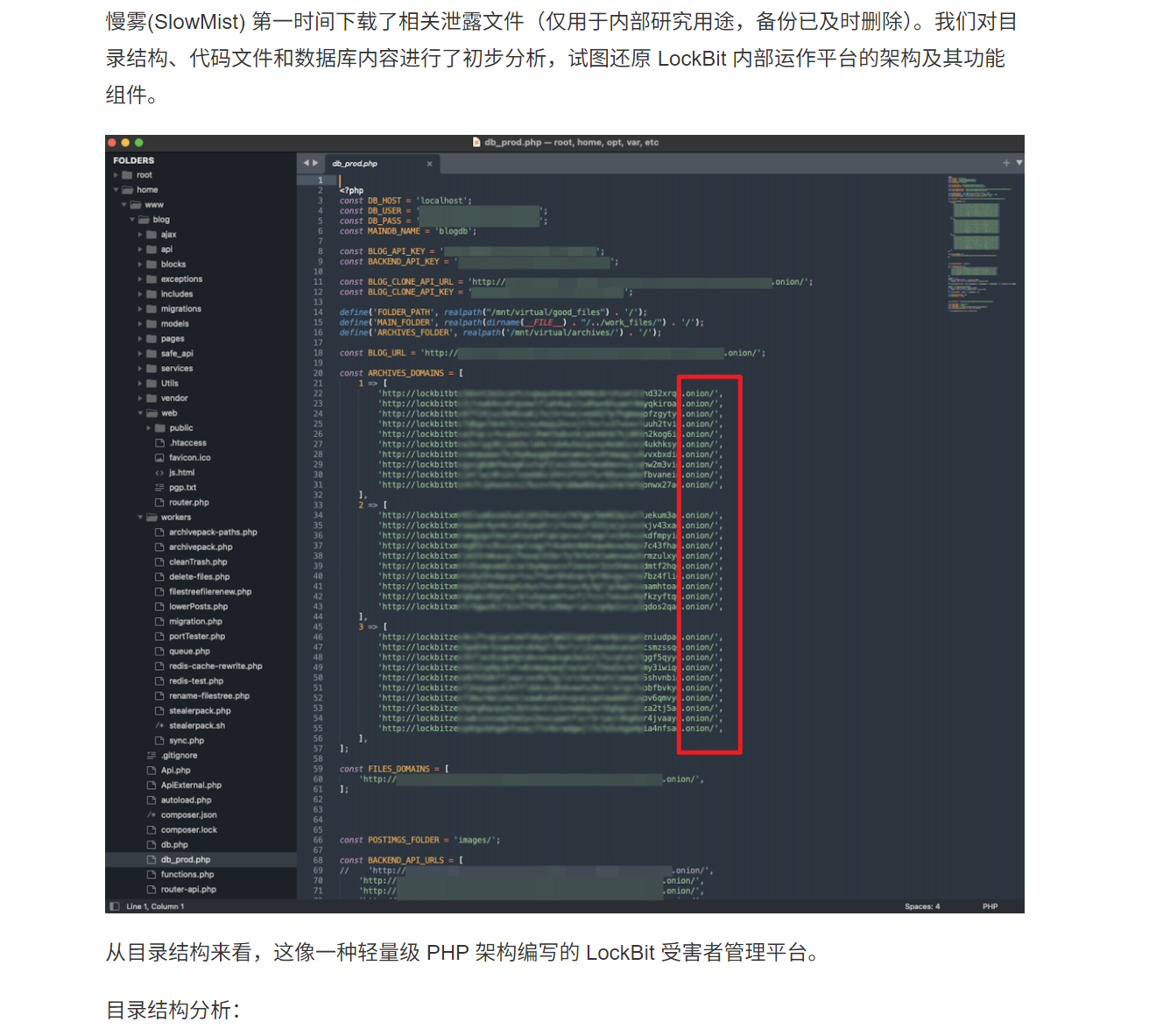Open the PHP syntax selector

click(990, 906)
